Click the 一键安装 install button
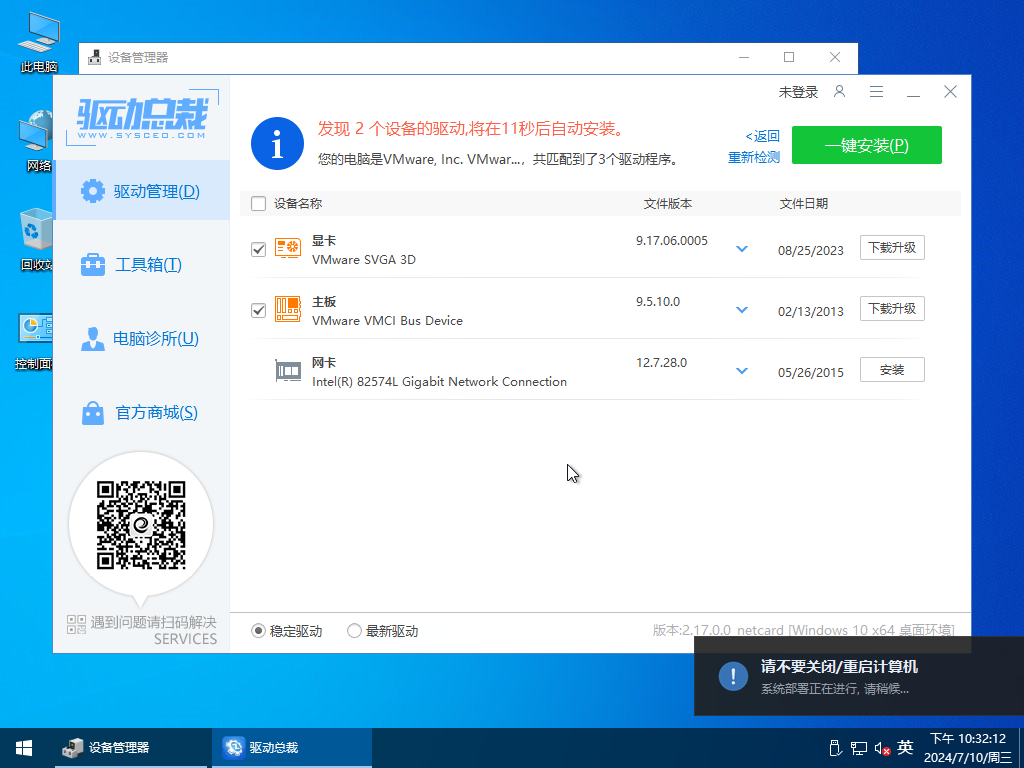Screen dimensions: 1024x768 pos(866,144)
